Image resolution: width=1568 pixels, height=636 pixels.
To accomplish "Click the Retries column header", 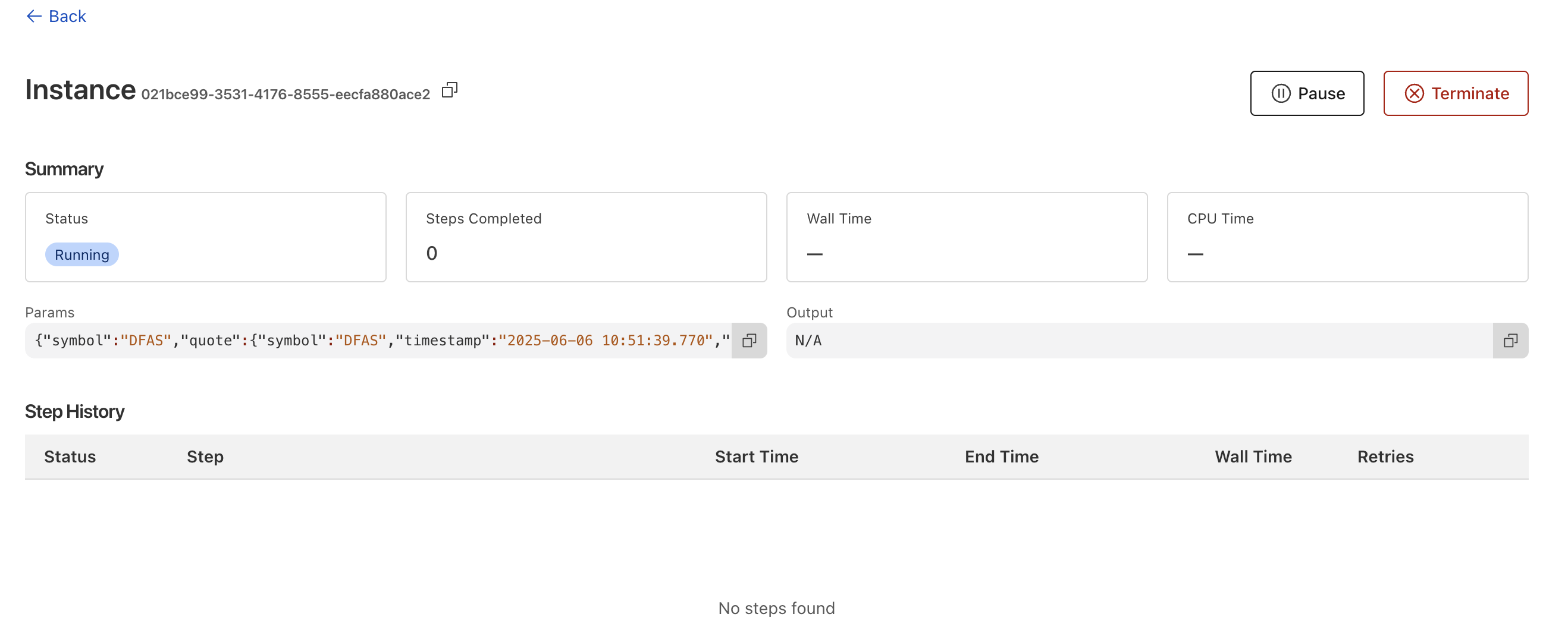I will point(1385,456).
